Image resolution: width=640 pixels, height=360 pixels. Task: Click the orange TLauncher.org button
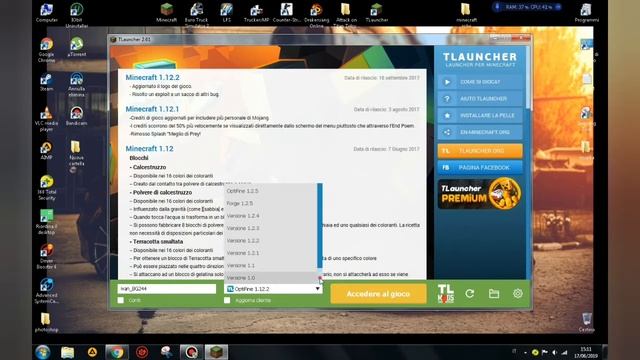pos(480,151)
